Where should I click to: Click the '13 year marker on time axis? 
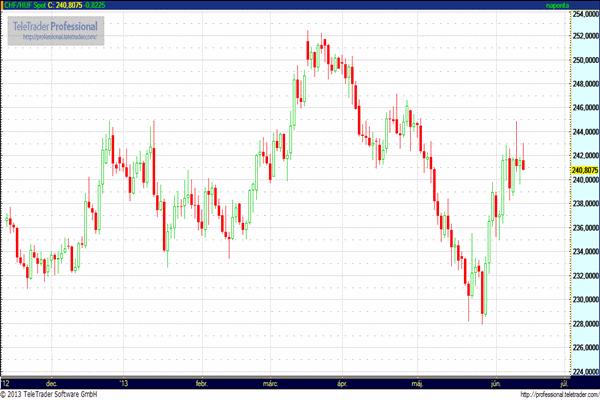(124, 382)
